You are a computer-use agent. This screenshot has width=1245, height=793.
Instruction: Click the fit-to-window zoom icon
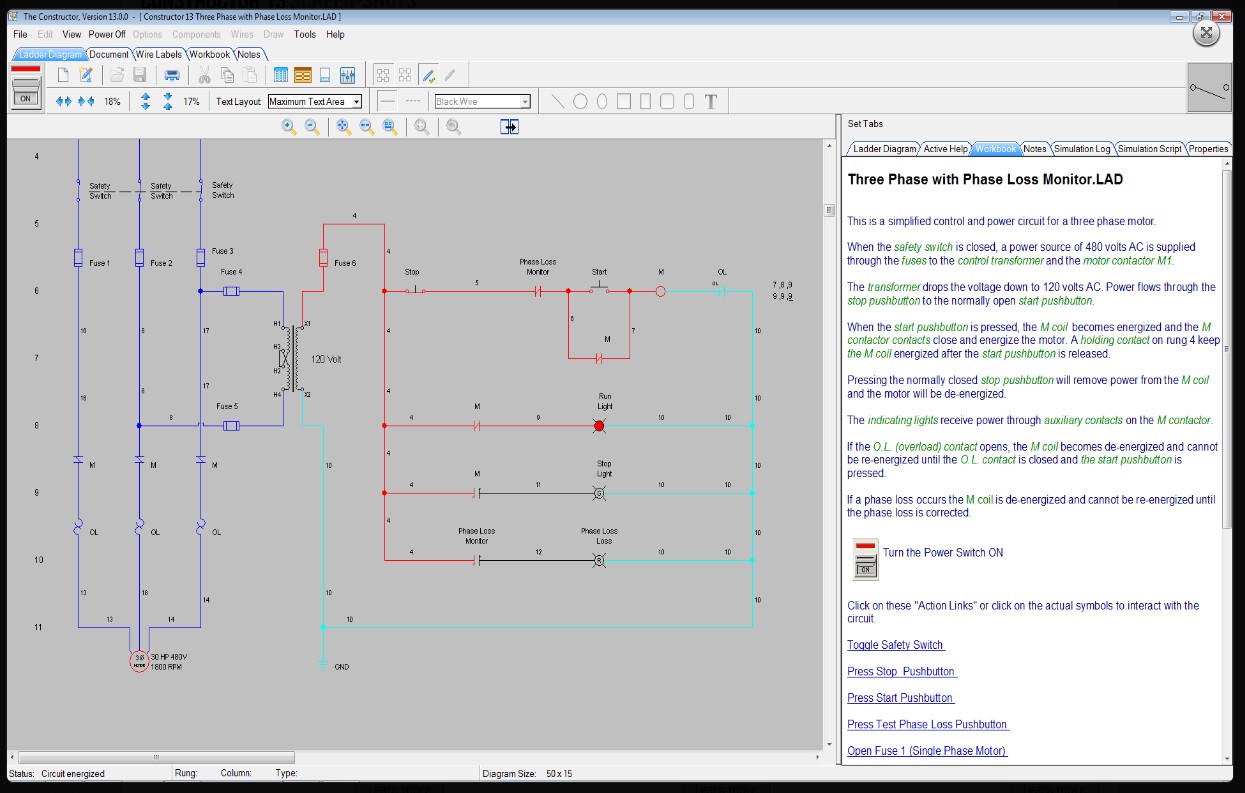344,126
